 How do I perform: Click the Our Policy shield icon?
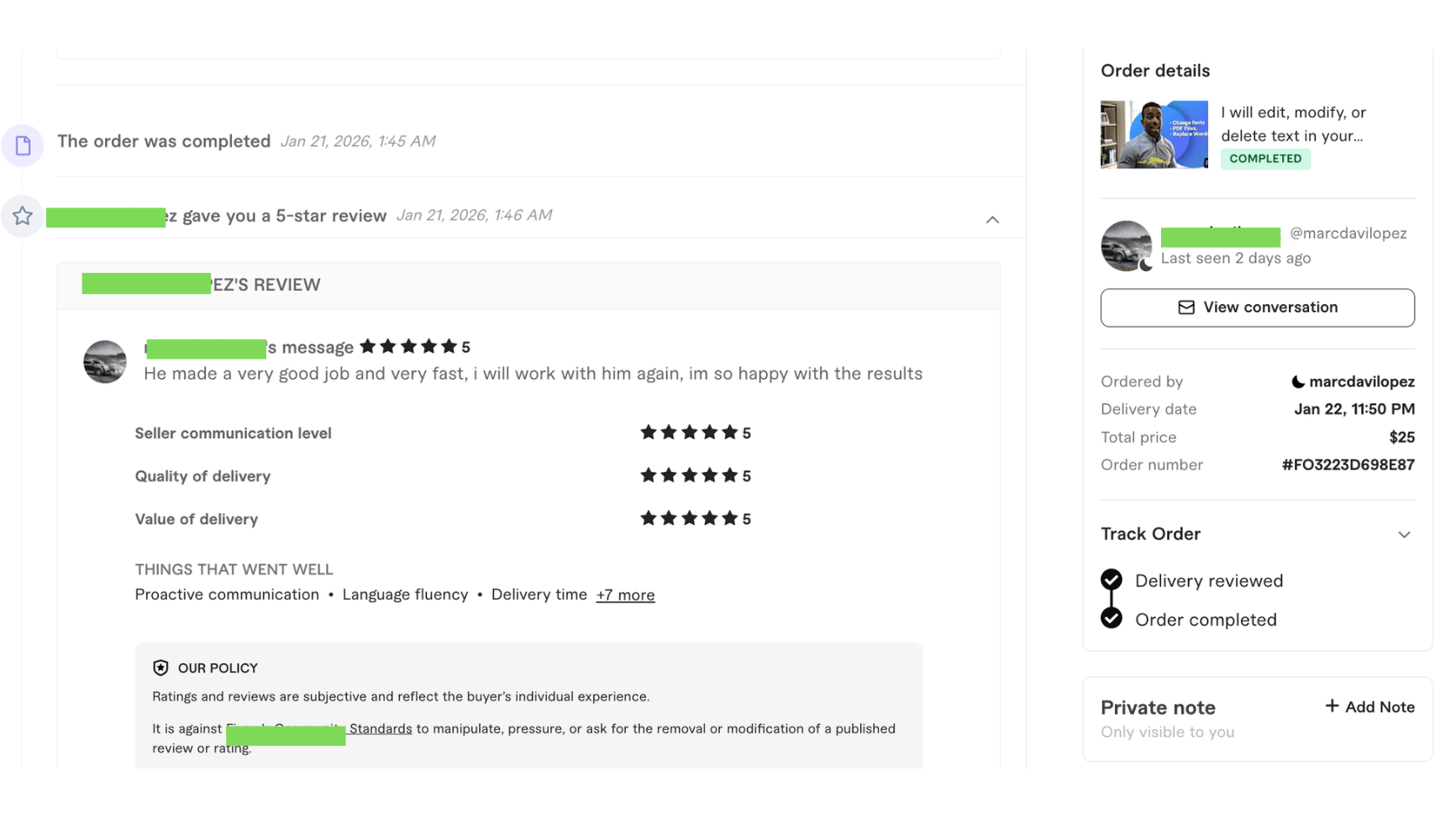(x=160, y=668)
